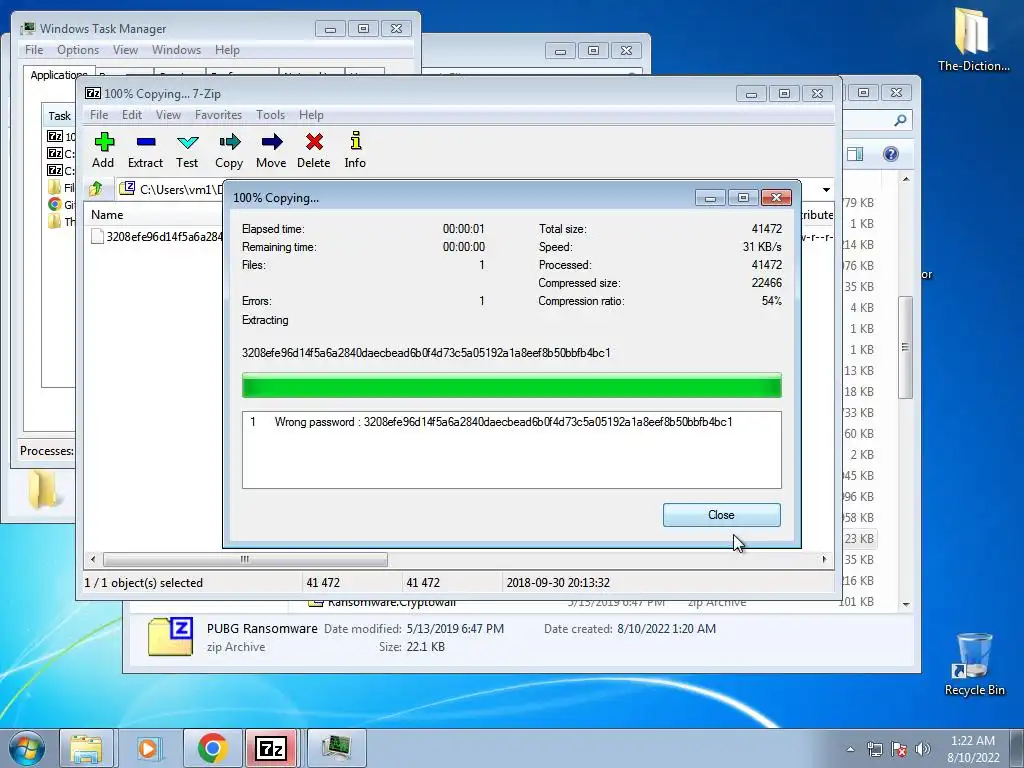The height and width of the screenshot is (768, 1024).
Task: Select file 3208efe96d14f5a6a284 in 7-Zip list
Action: (x=157, y=236)
